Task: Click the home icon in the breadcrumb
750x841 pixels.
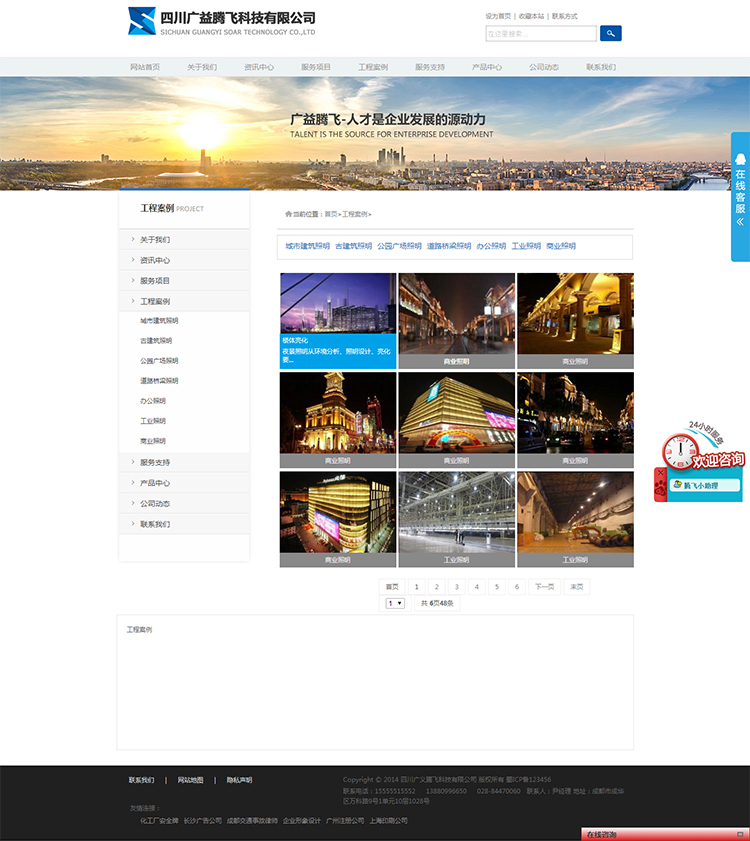Action: pyautogui.click(x=288, y=214)
